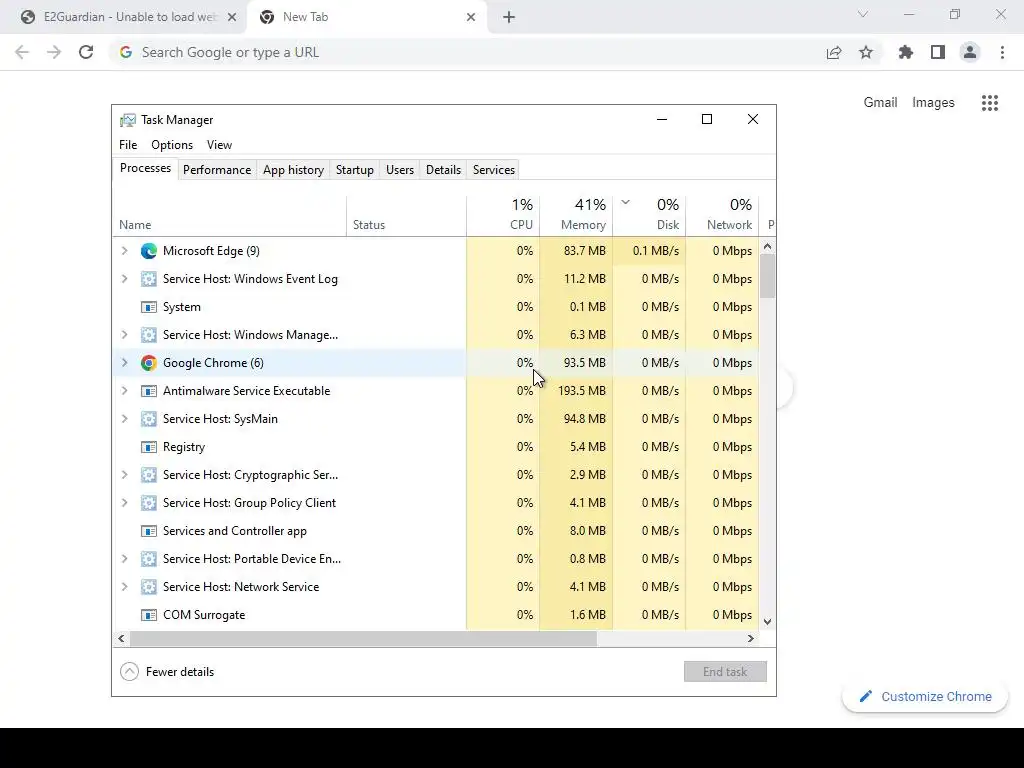Click Chrome forward arrow icon
Screen dimensions: 1024x768
(54, 52)
